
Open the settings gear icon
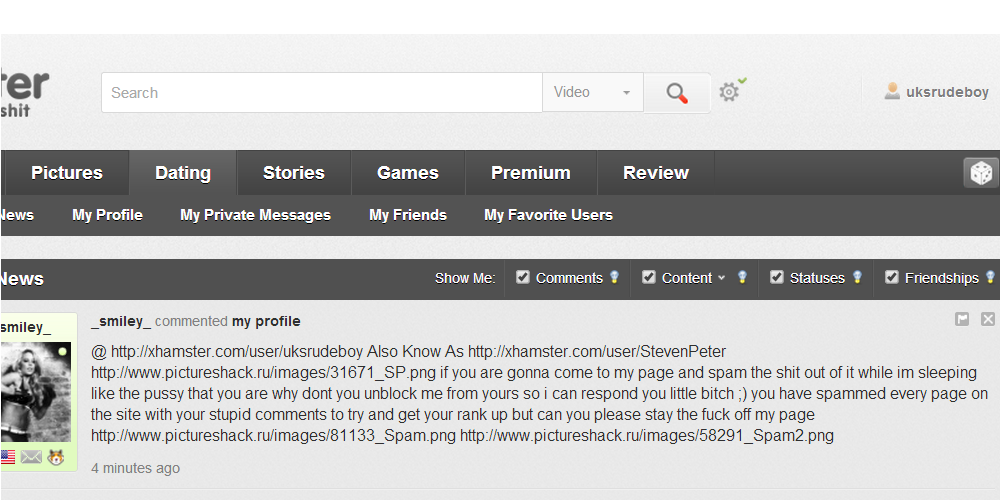(x=729, y=92)
